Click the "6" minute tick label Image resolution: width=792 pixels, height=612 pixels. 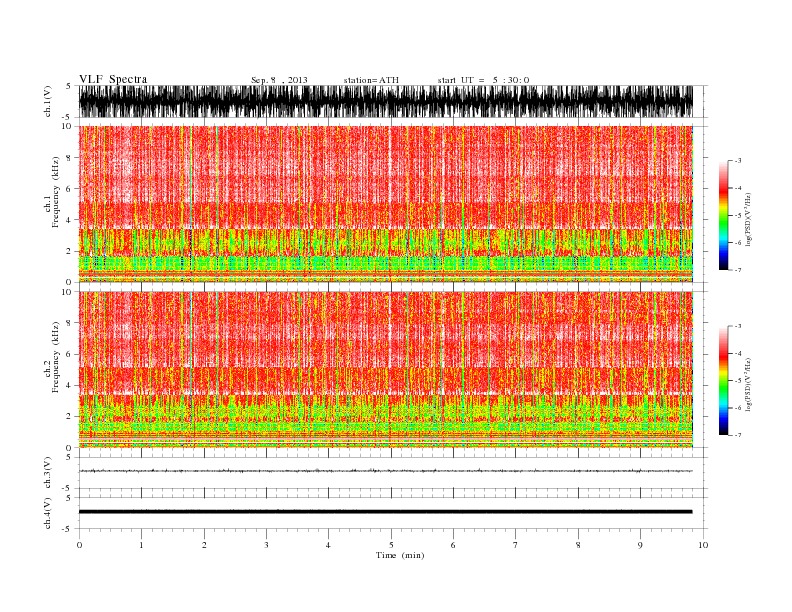[453, 545]
